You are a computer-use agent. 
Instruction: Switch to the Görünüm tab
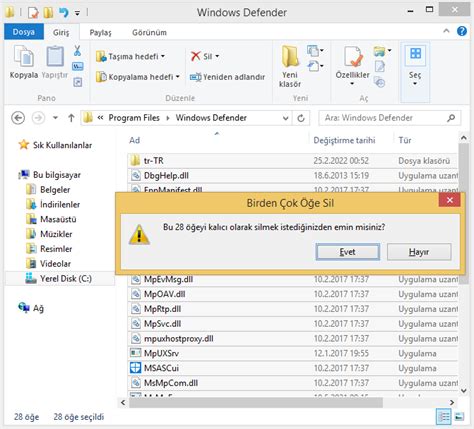click(149, 32)
